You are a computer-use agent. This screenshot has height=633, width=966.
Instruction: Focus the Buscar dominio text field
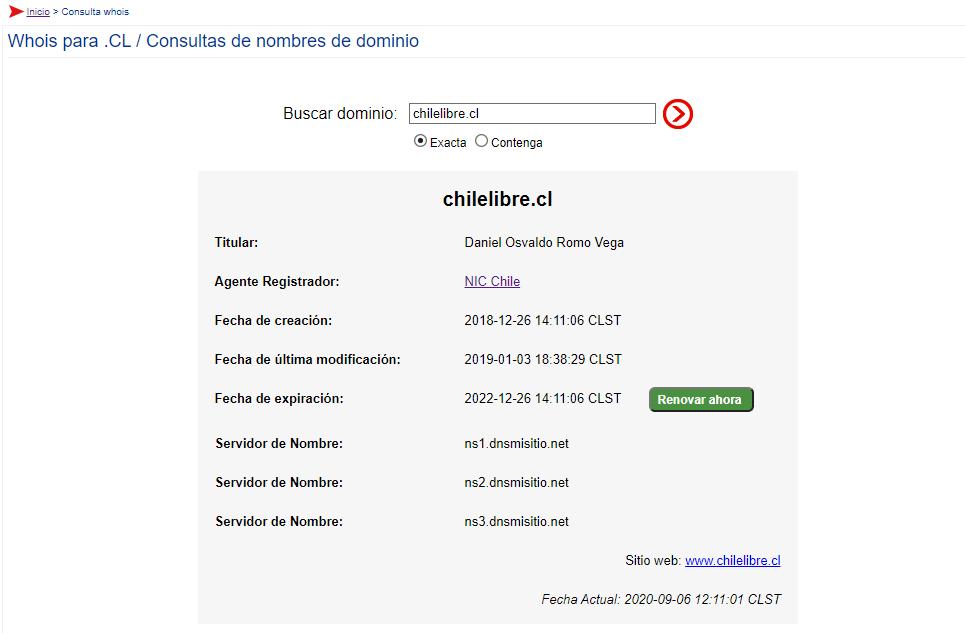pyautogui.click(x=532, y=113)
